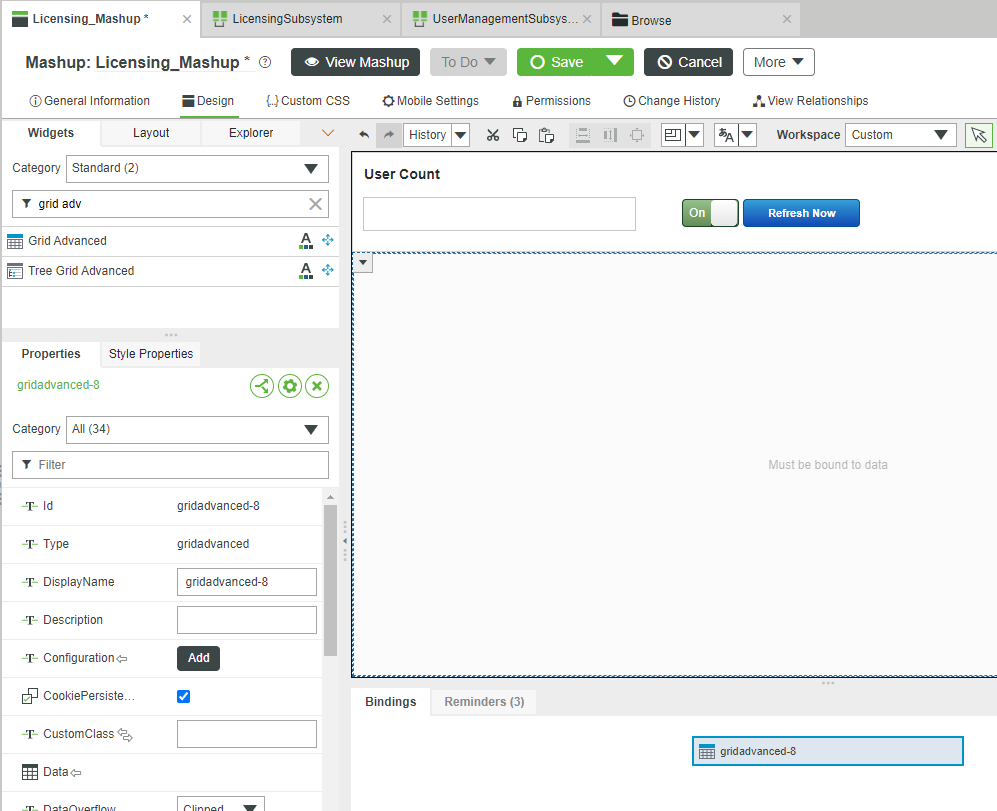997x811 pixels.
Task: Switch to the Explorer tab
Action: click(251, 133)
